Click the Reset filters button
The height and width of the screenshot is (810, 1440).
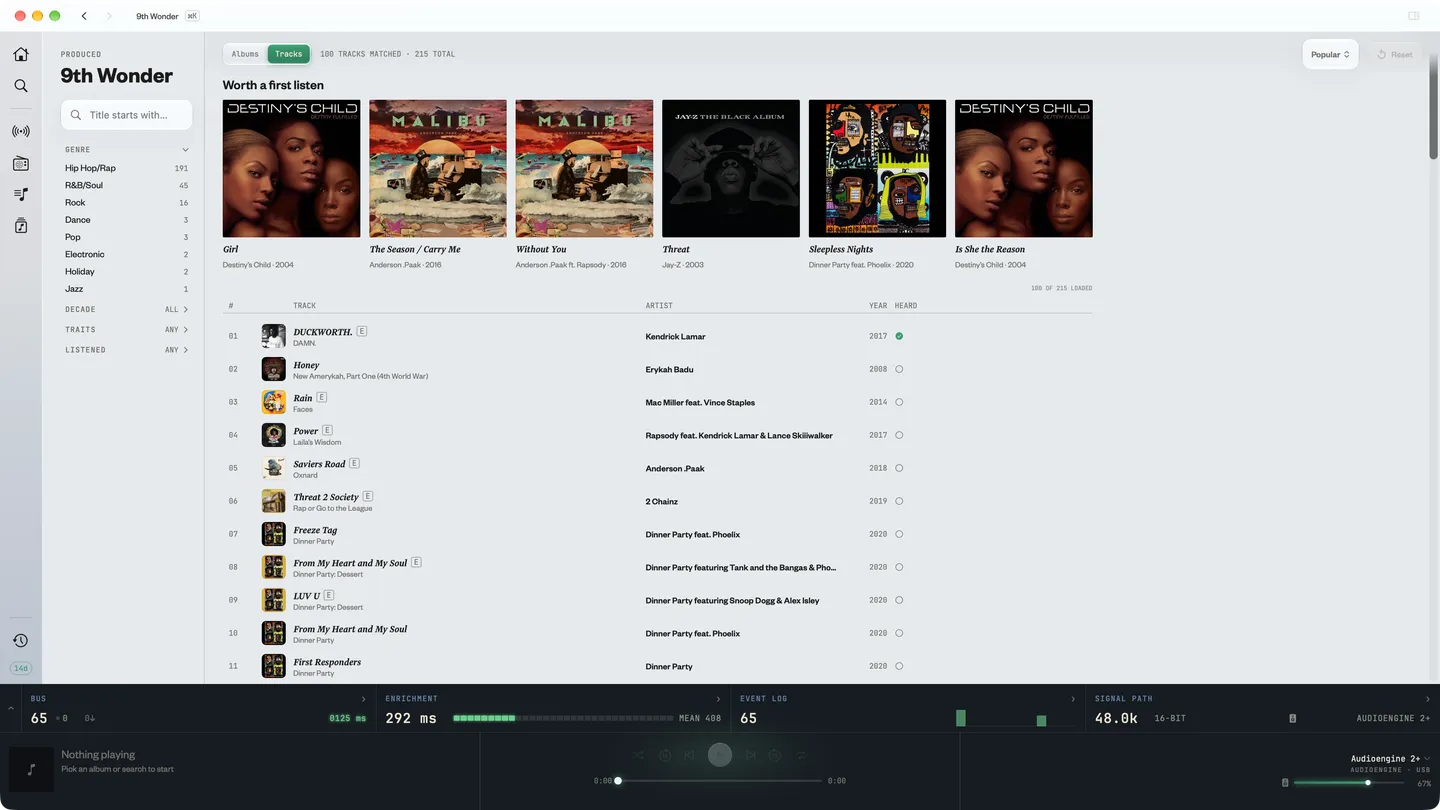[1395, 54]
